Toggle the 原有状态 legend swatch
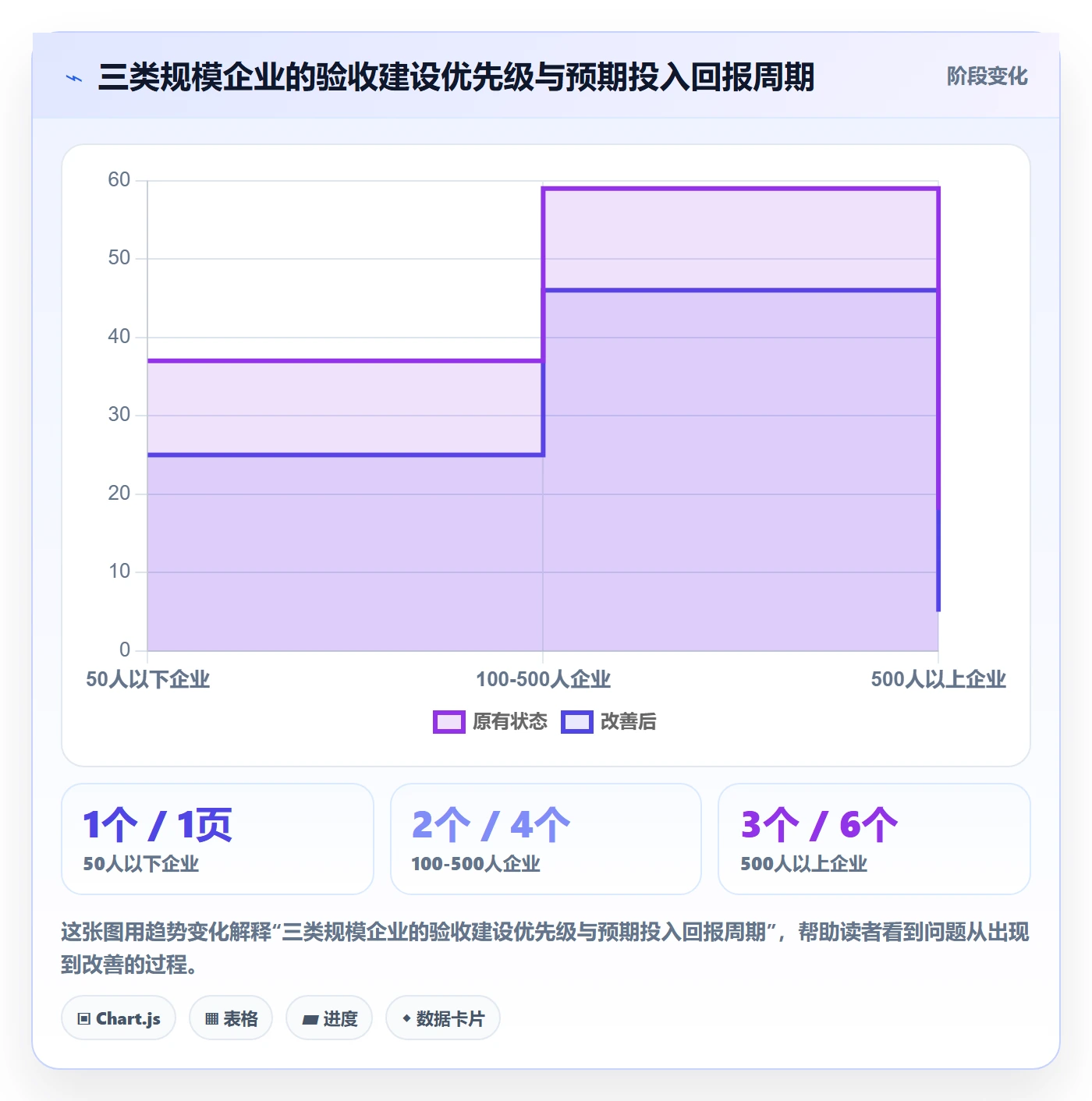 [x=449, y=722]
